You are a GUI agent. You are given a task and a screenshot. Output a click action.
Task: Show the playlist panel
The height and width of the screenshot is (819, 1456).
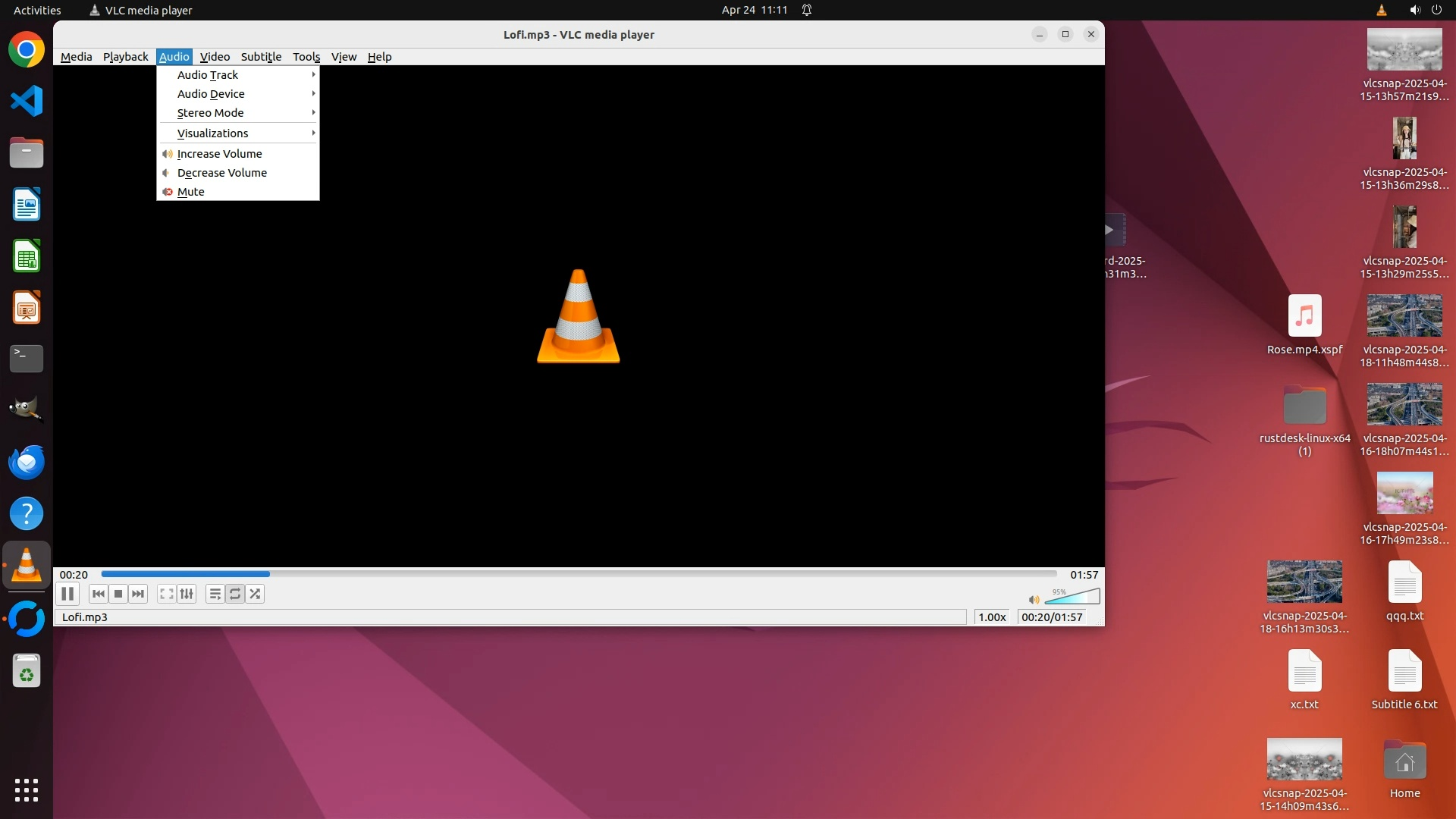point(215,594)
